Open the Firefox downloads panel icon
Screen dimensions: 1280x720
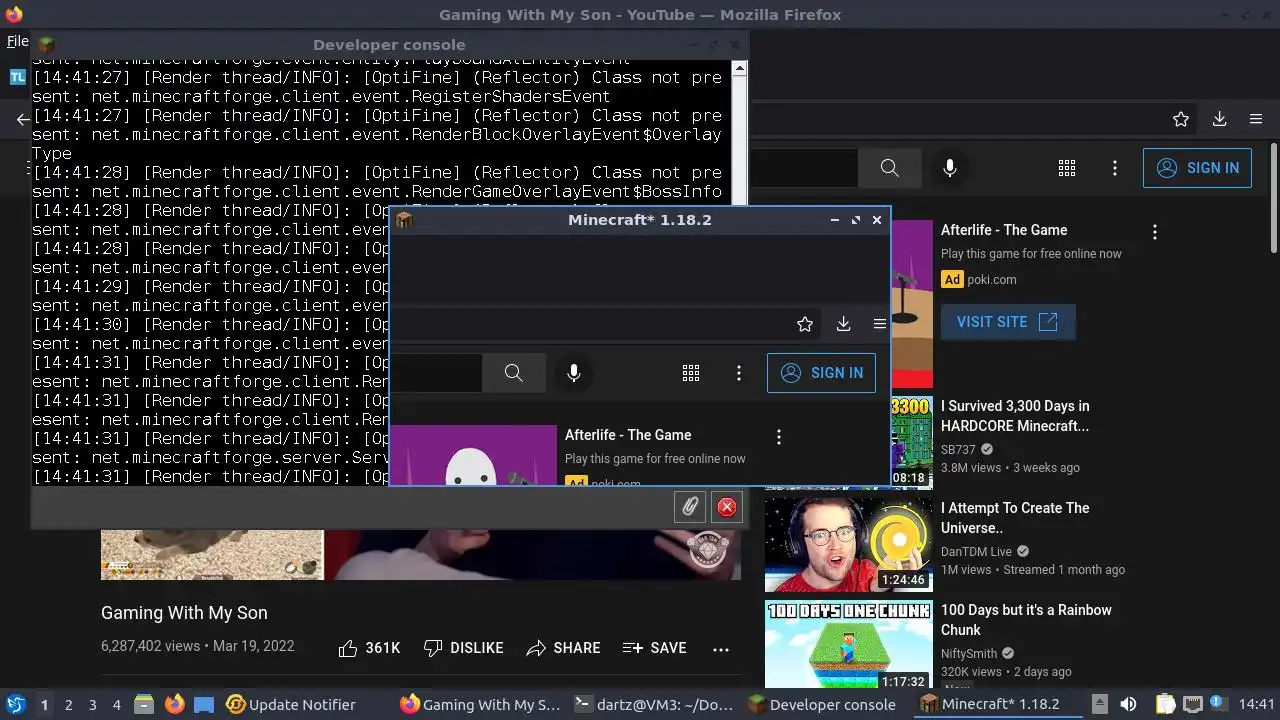[1219, 119]
